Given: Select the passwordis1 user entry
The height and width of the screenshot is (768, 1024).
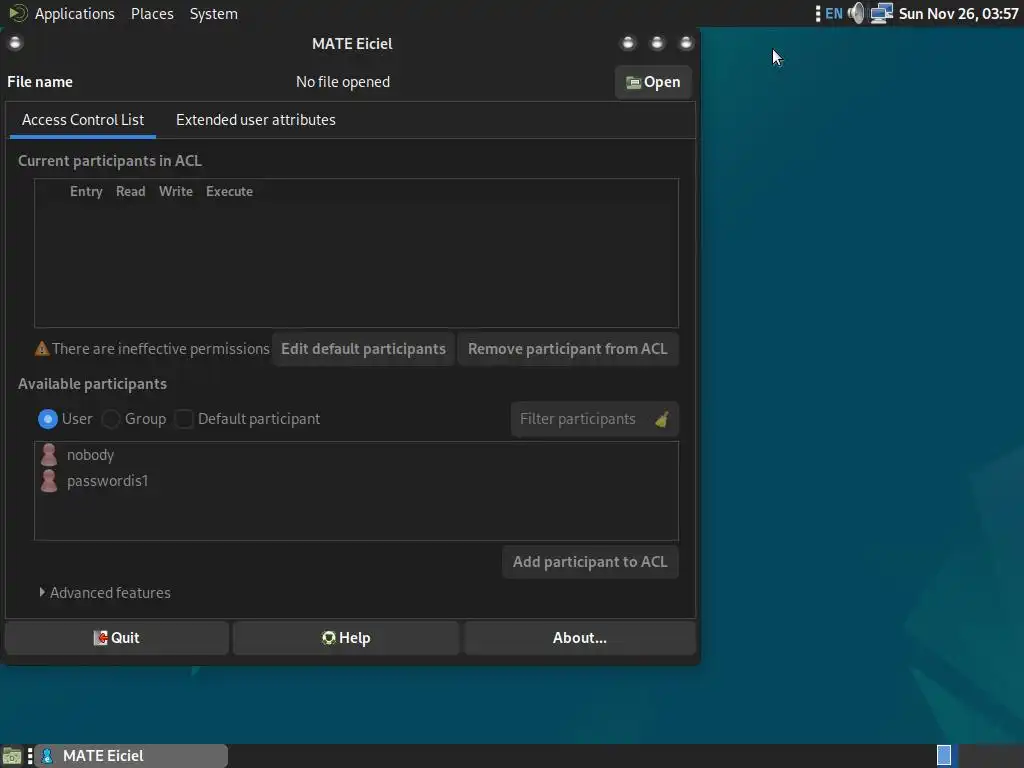Looking at the screenshot, I should point(356,481).
